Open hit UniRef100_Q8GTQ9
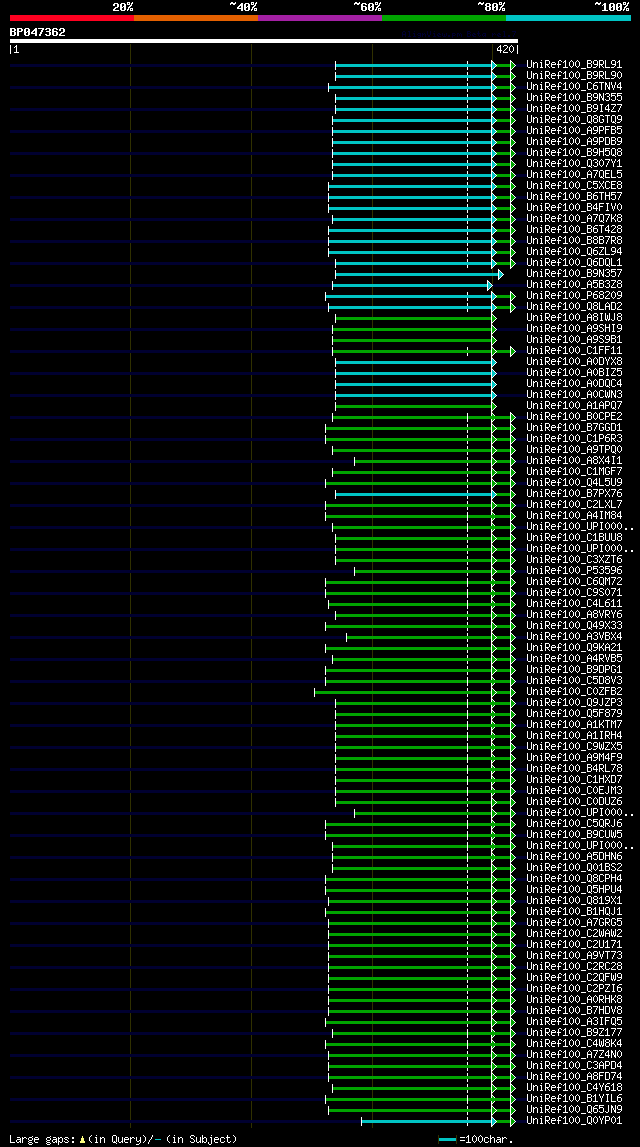 pos(574,119)
